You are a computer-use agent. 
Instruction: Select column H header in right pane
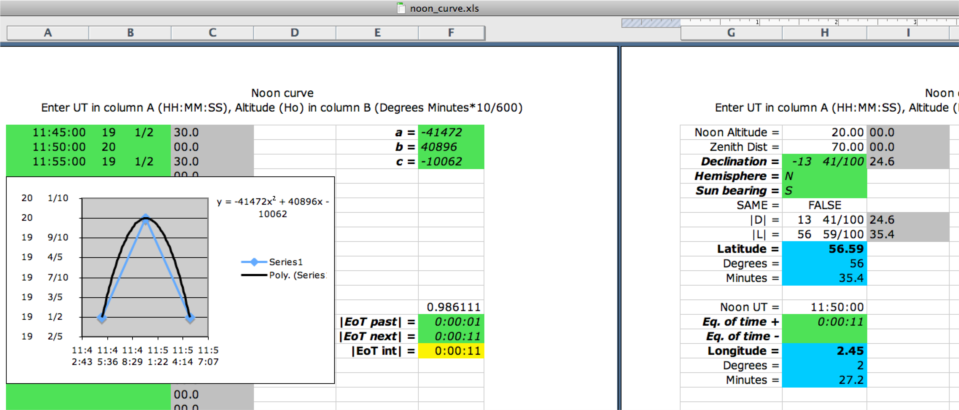pyautogui.click(x=824, y=33)
